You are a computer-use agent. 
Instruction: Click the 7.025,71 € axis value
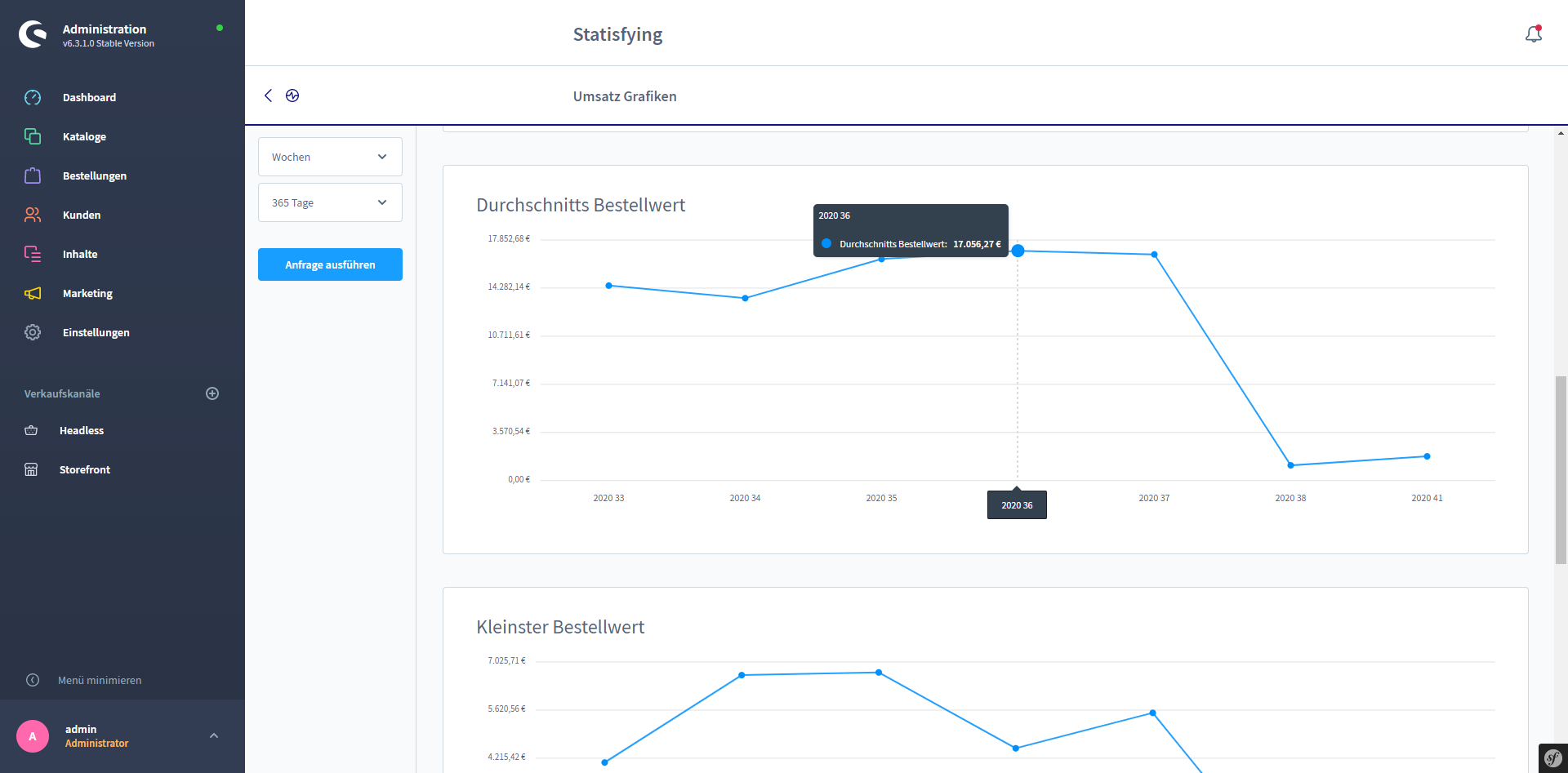[506, 660]
